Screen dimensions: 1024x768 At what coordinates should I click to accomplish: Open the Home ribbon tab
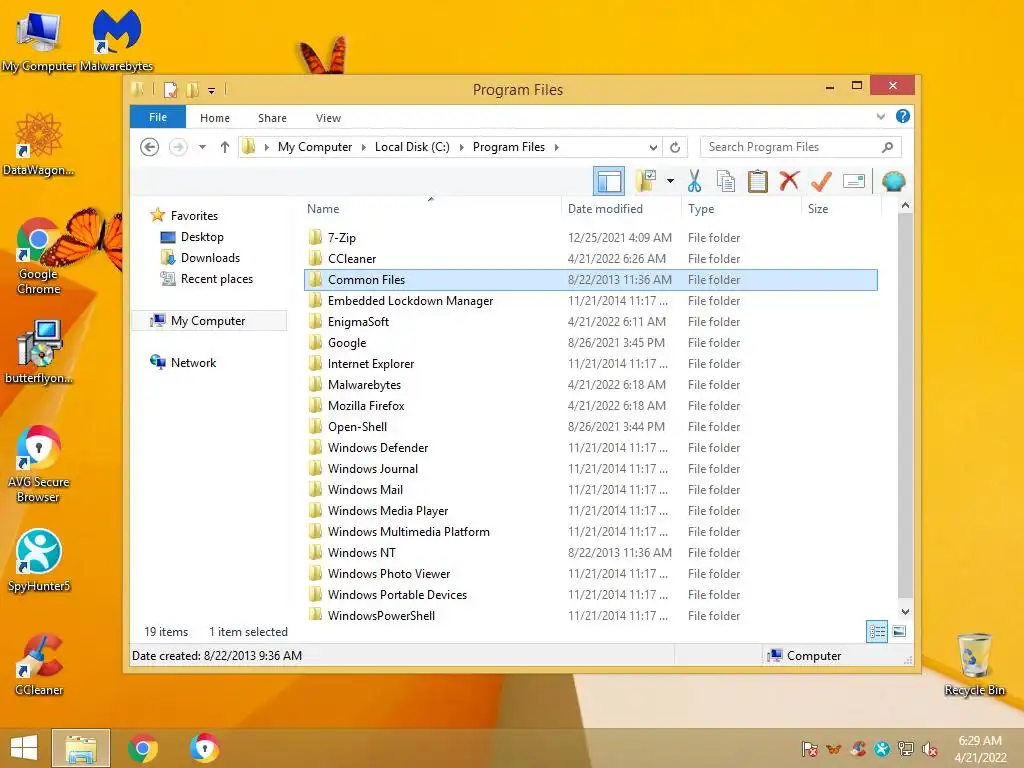pyautogui.click(x=215, y=118)
